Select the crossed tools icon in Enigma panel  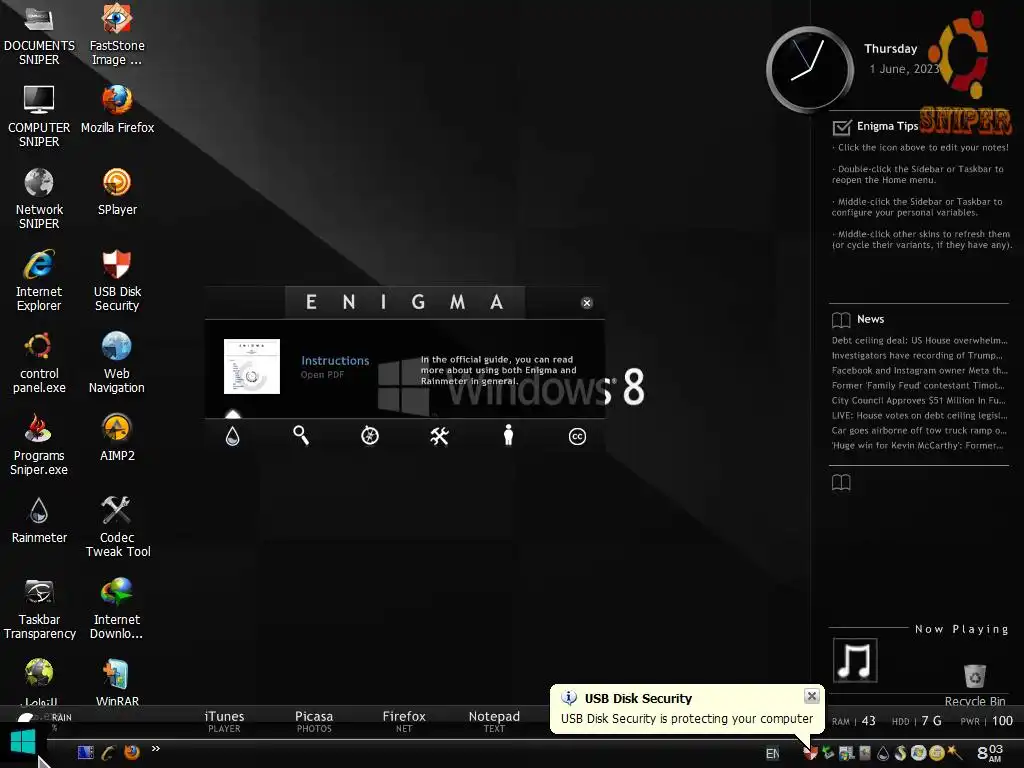(x=440, y=436)
